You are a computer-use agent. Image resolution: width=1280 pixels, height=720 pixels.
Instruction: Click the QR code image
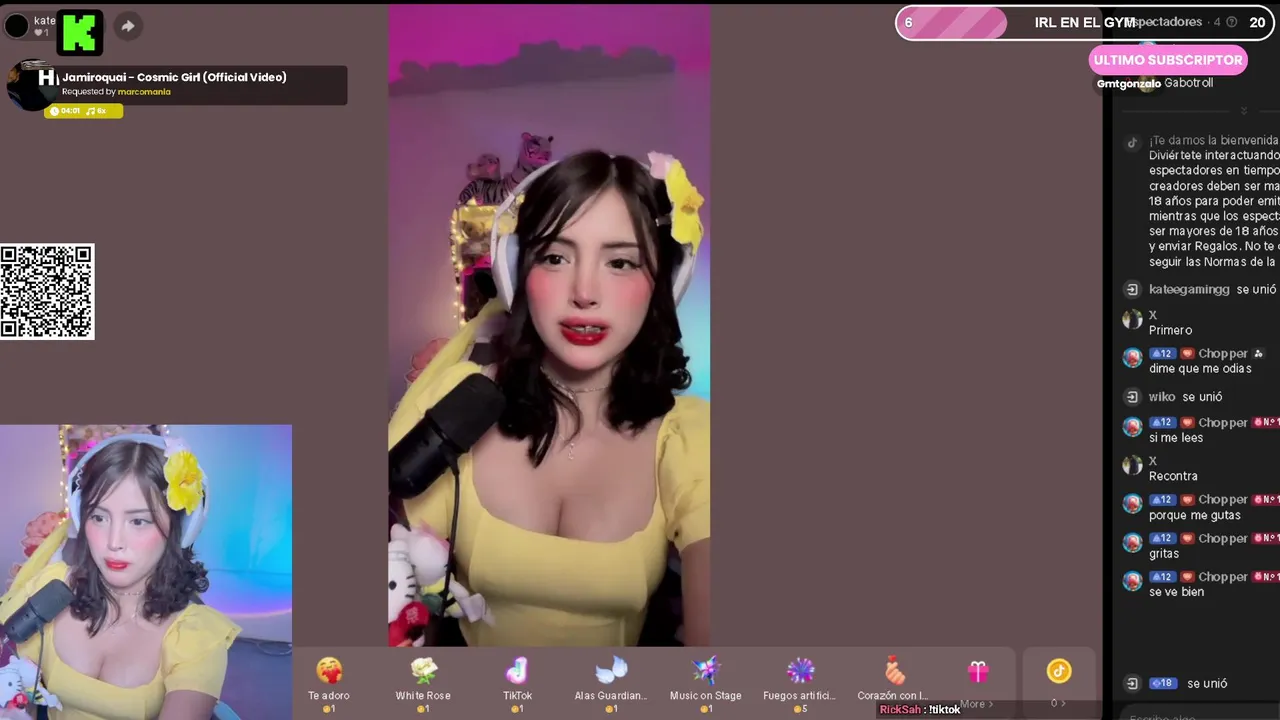pyautogui.click(x=47, y=292)
